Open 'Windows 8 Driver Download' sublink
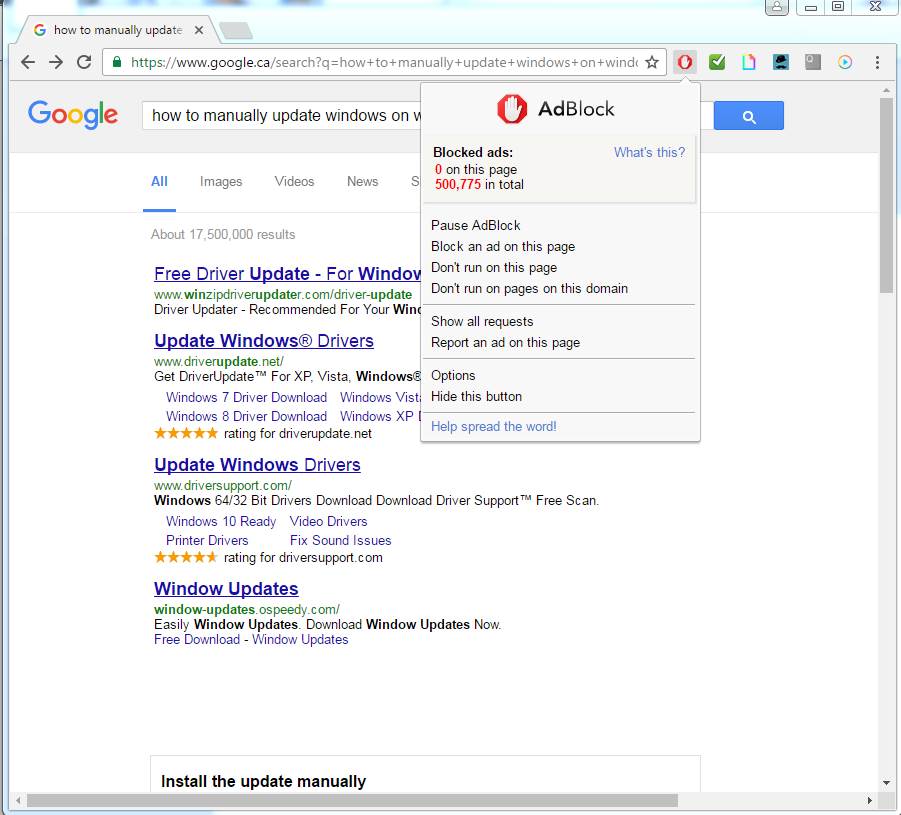Image resolution: width=901 pixels, height=815 pixels. [247, 416]
